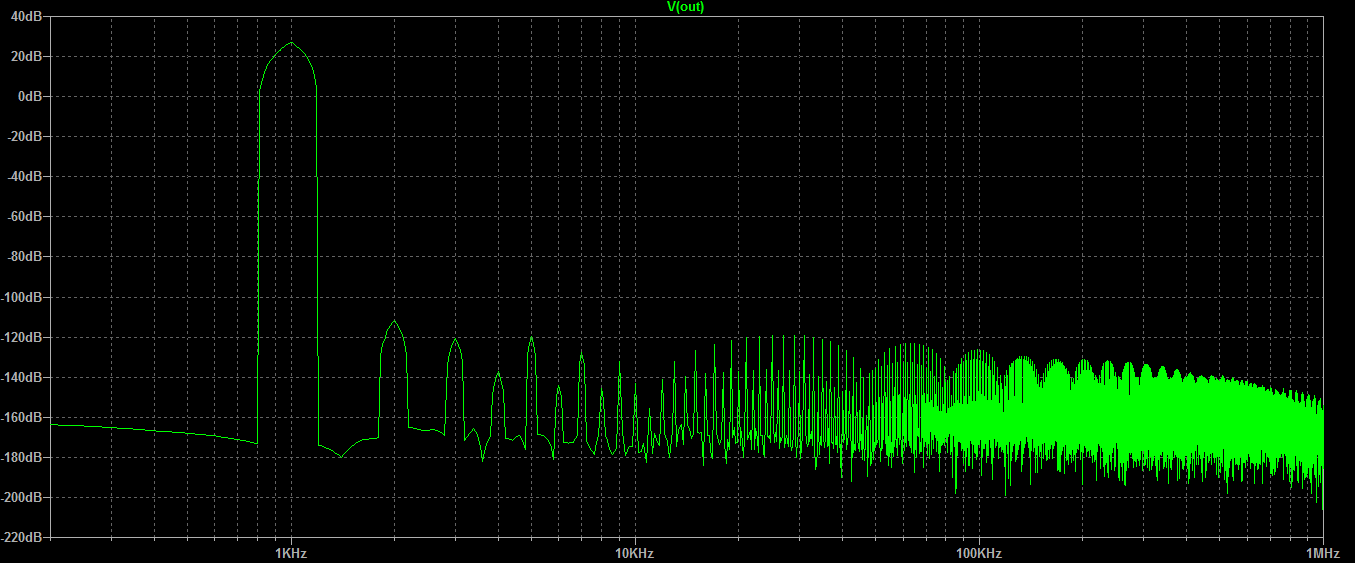Click the -180dB axis label
This screenshot has width=1355, height=563.
(x=22, y=457)
